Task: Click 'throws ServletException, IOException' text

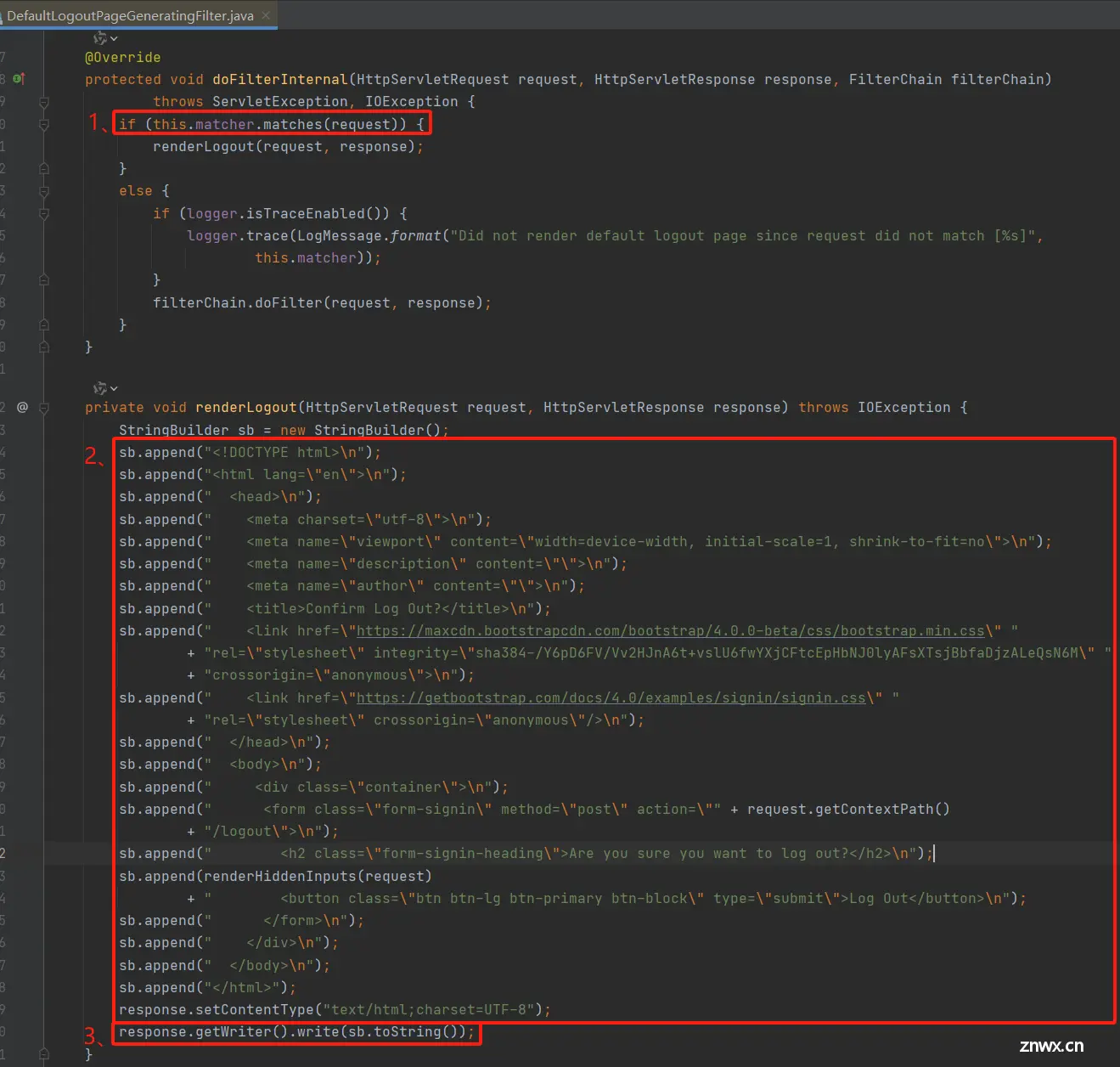Action: [x=305, y=102]
